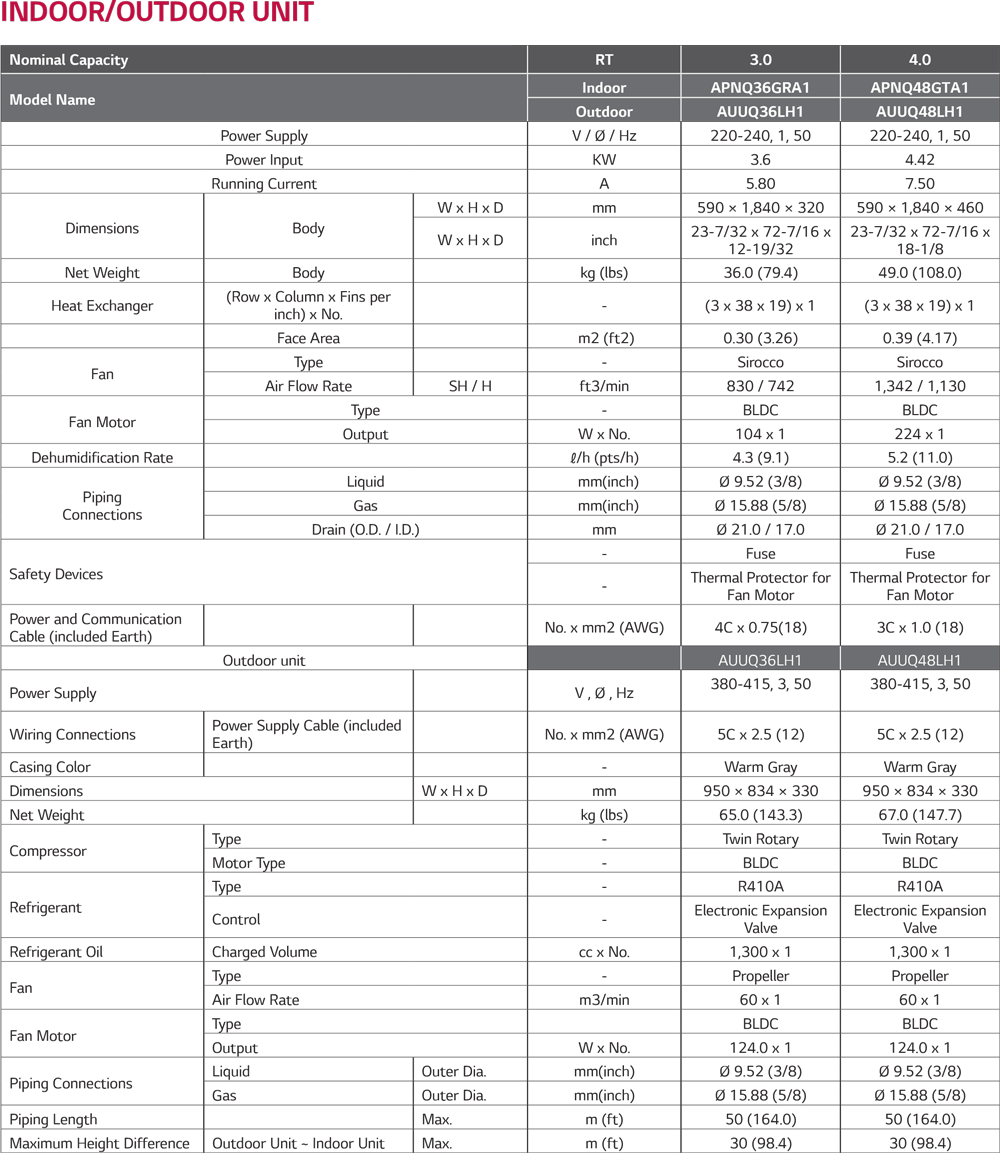Click running current value 5.80
The height and width of the screenshot is (1153, 1000).
(x=760, y=184)
